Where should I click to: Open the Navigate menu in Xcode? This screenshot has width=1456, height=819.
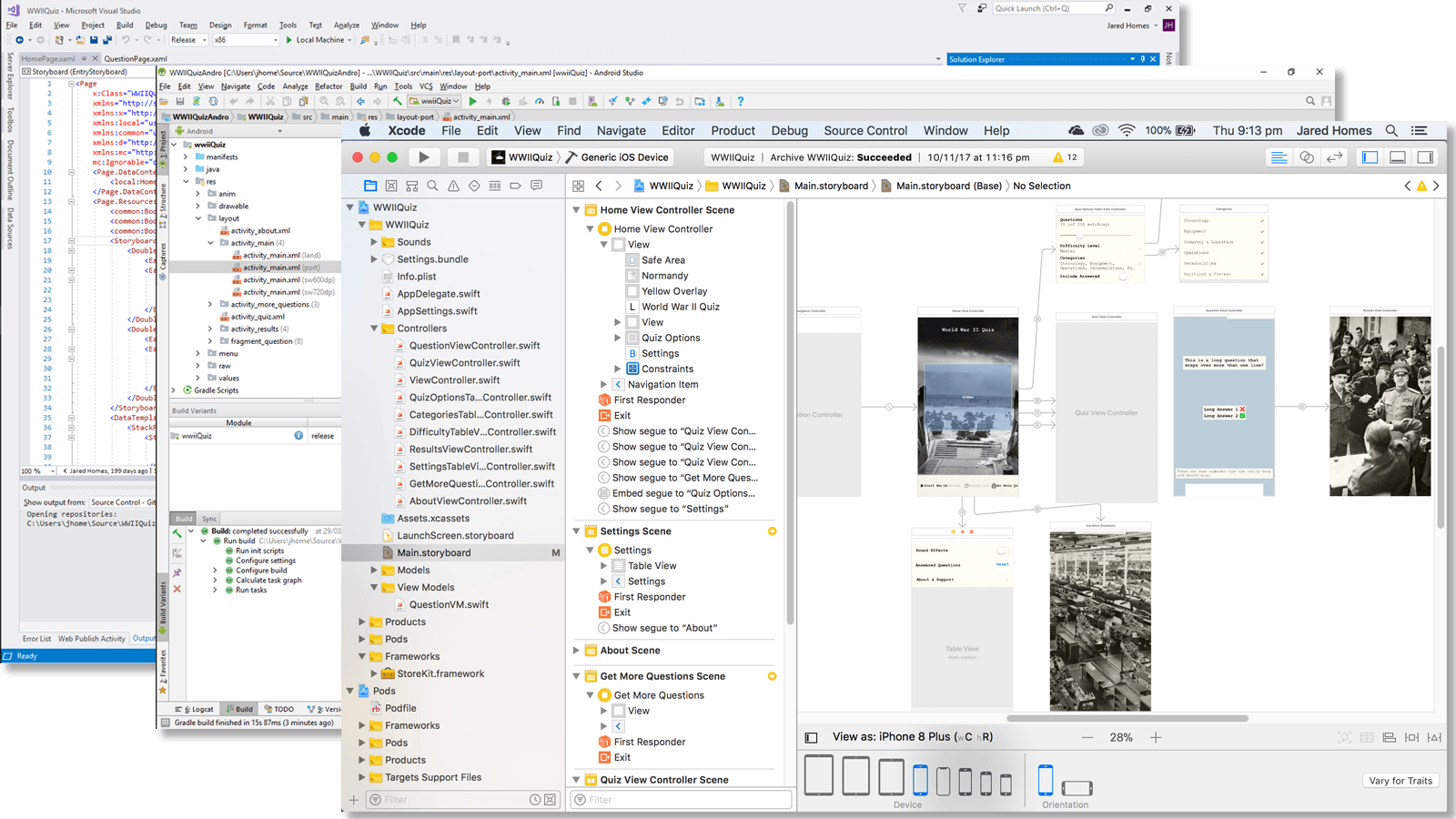622,131
